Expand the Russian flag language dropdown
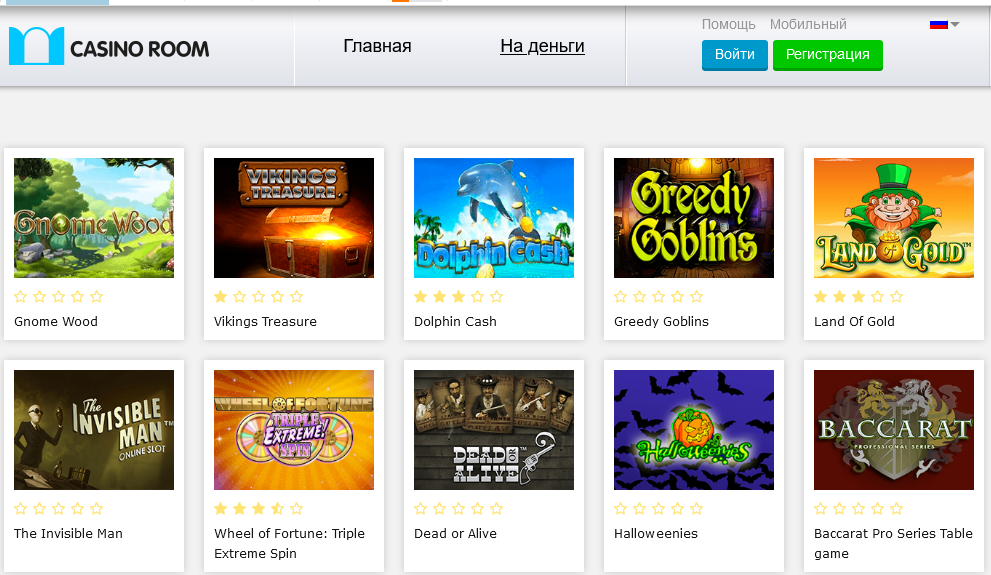991x575 pixels. [944, 25]
